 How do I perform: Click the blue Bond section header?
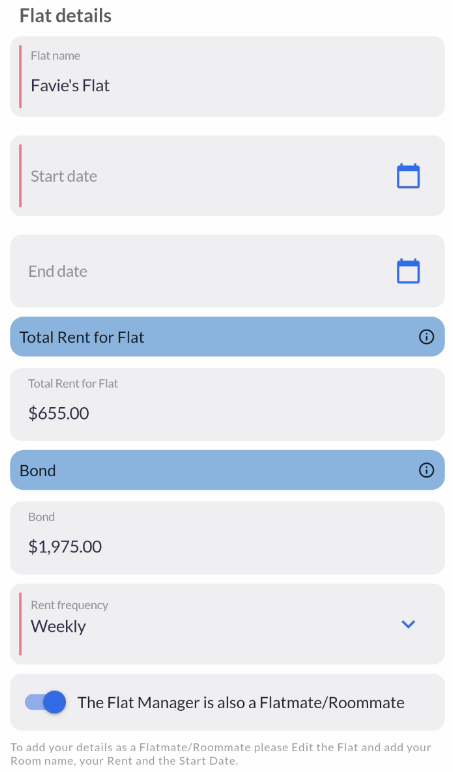[x=227, y=470]
